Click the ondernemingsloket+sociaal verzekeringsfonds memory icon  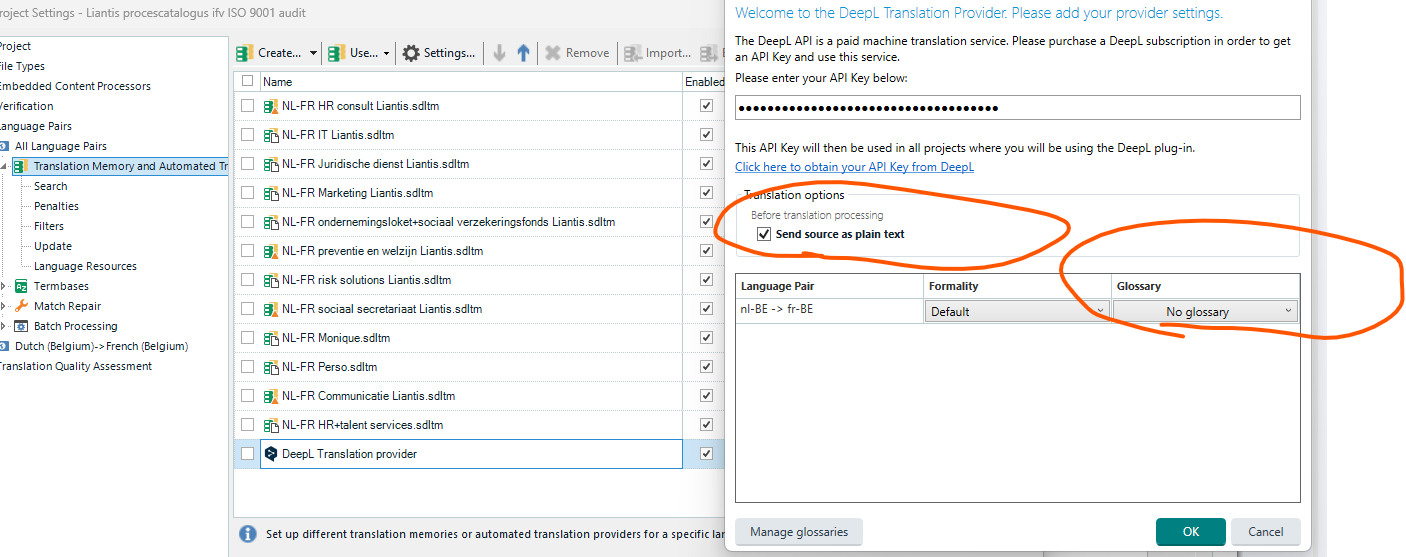click(x=270, y=222)
